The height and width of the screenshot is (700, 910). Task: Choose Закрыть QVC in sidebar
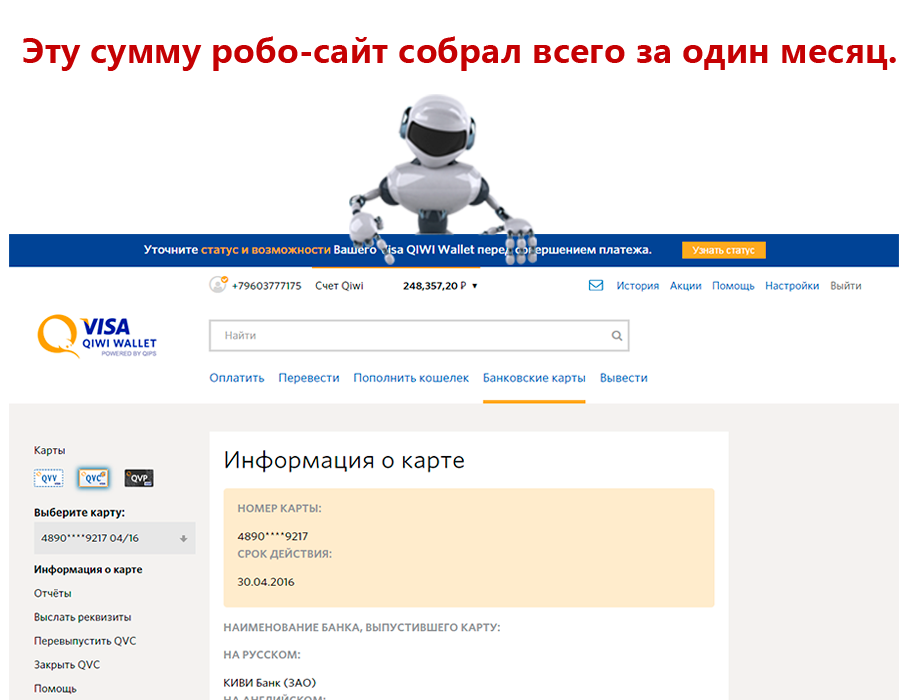[67, 665]
